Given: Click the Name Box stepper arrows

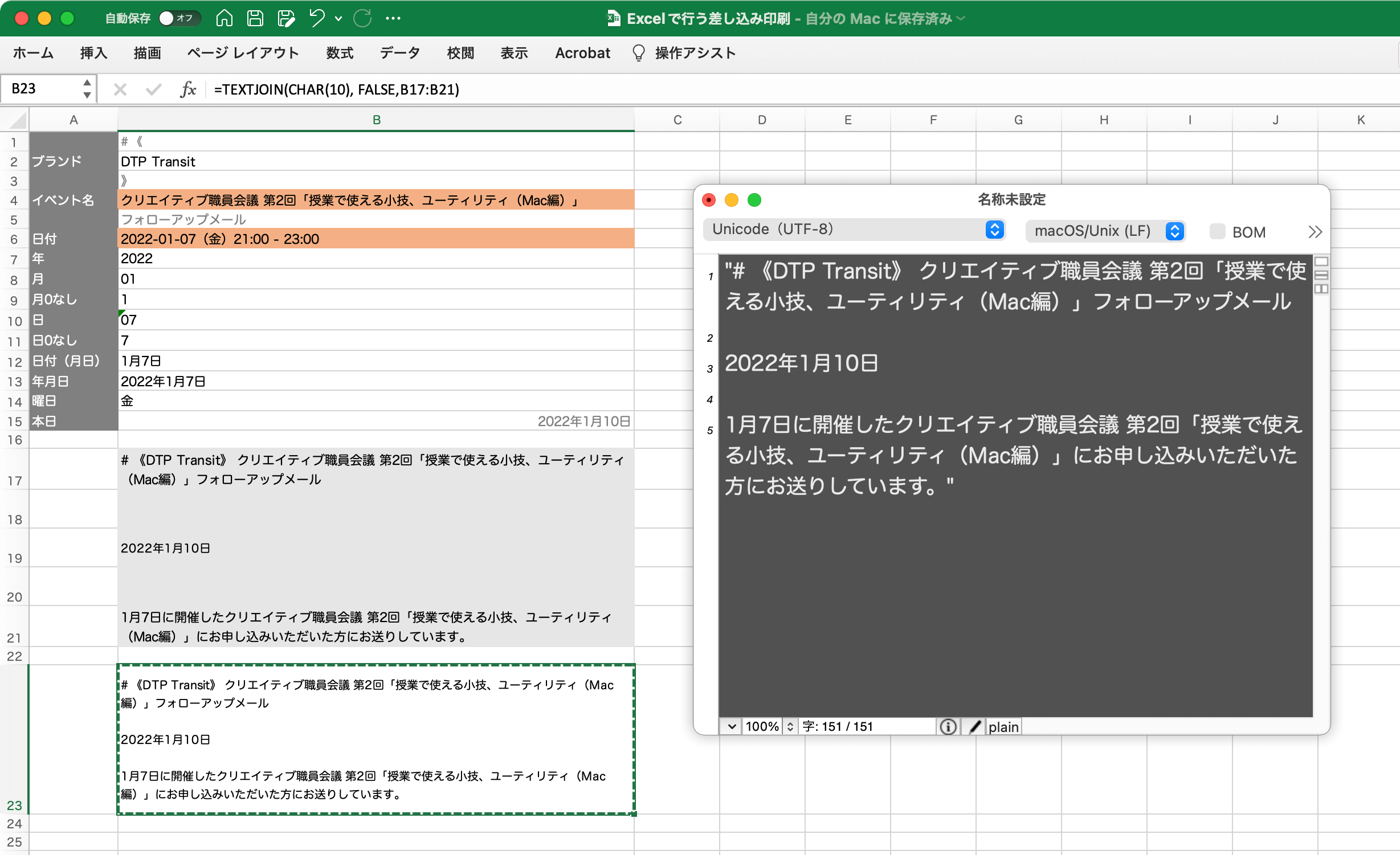Looking at the screenshot, I should (x=87, y=89).
